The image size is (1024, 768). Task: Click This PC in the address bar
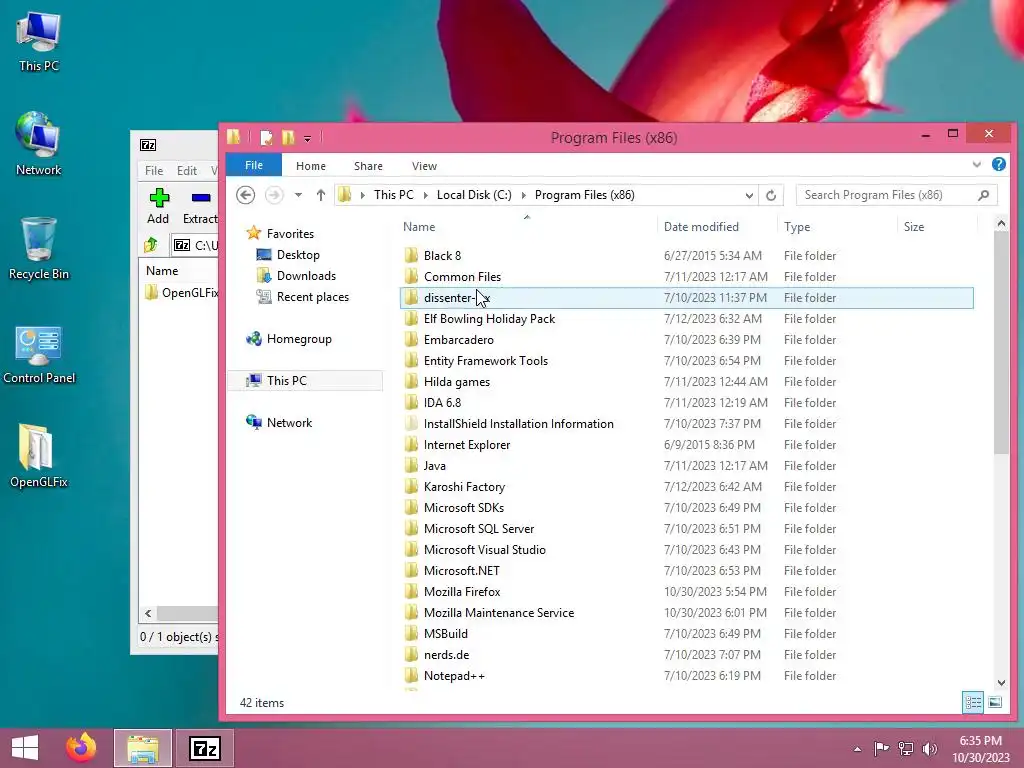tap(394, 195)
